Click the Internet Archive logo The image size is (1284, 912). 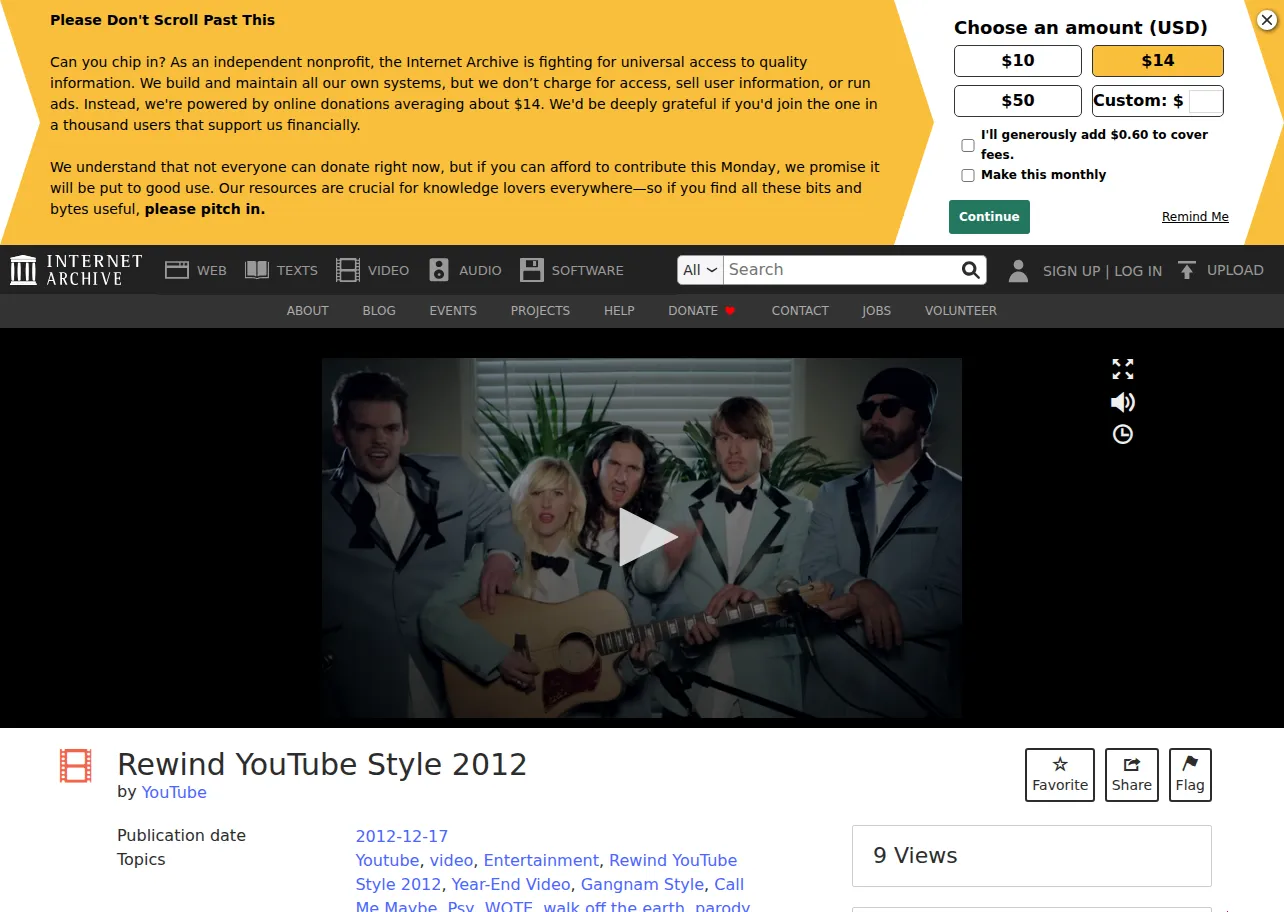[76, 270]
